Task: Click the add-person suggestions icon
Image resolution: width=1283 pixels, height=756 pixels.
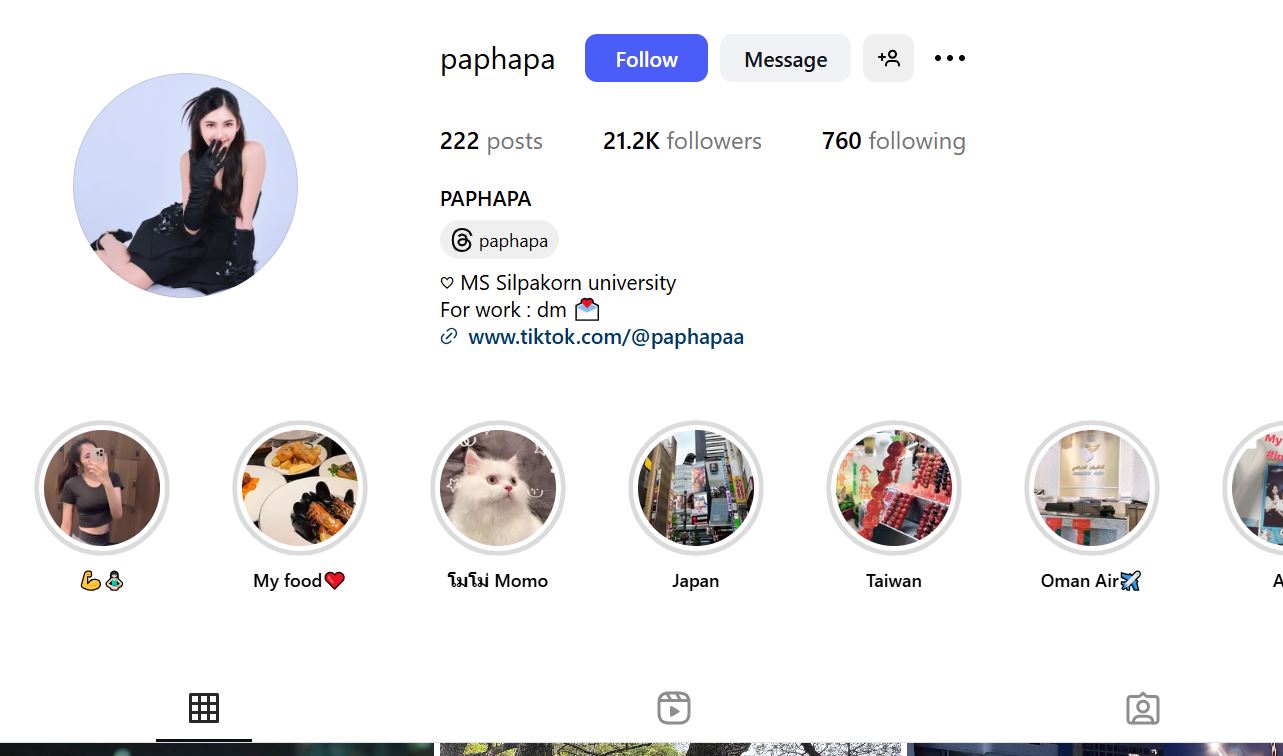Action: pyautogui.click(x=888, y=58)
